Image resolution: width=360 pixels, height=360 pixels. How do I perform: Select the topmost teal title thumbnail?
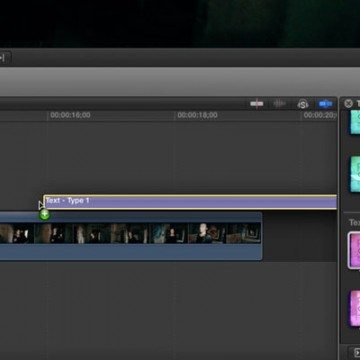click(x=355, y=122)
